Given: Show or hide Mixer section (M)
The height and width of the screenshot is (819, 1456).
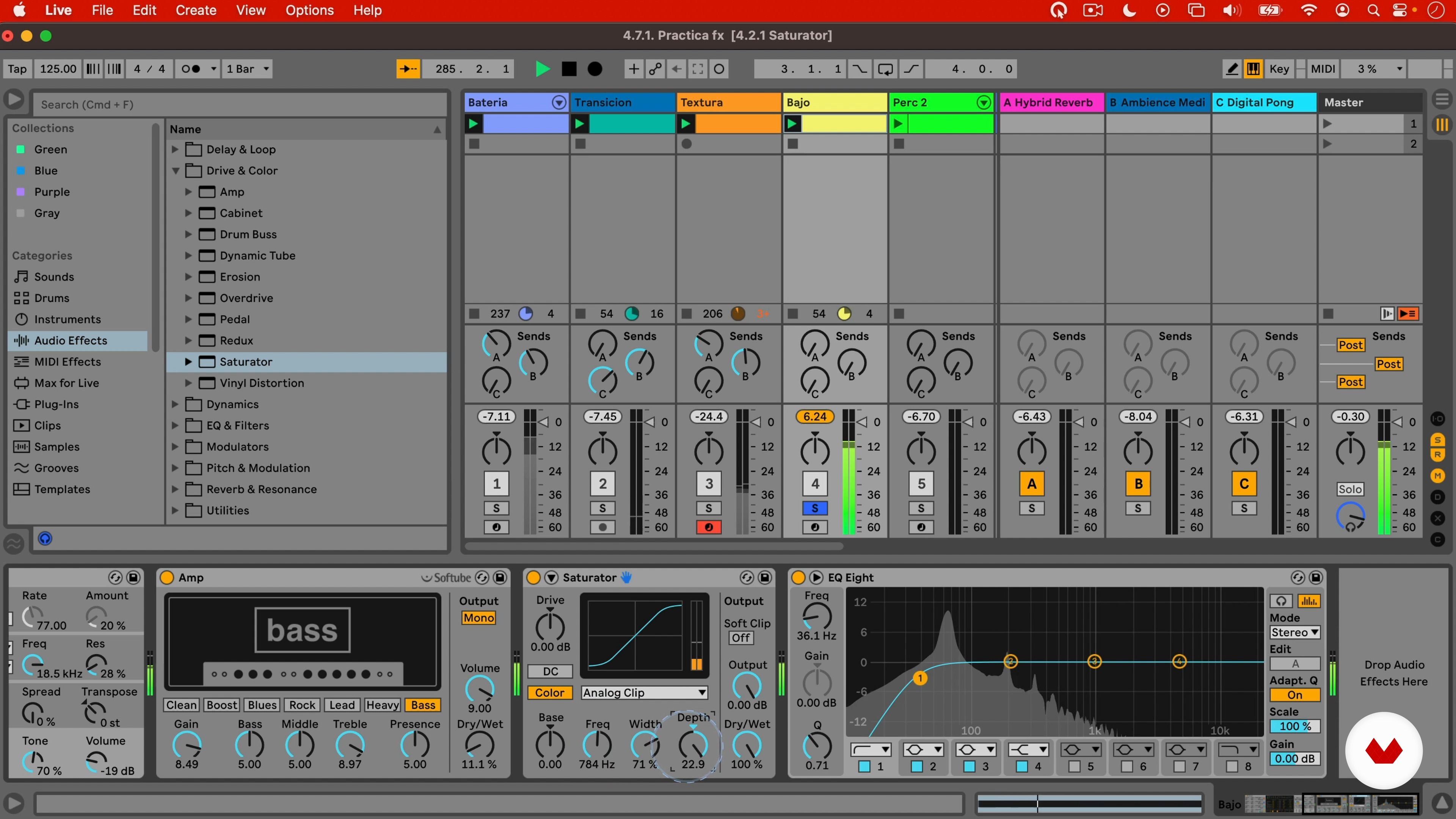Looking at the screenshot, I should pos(1437,476).
